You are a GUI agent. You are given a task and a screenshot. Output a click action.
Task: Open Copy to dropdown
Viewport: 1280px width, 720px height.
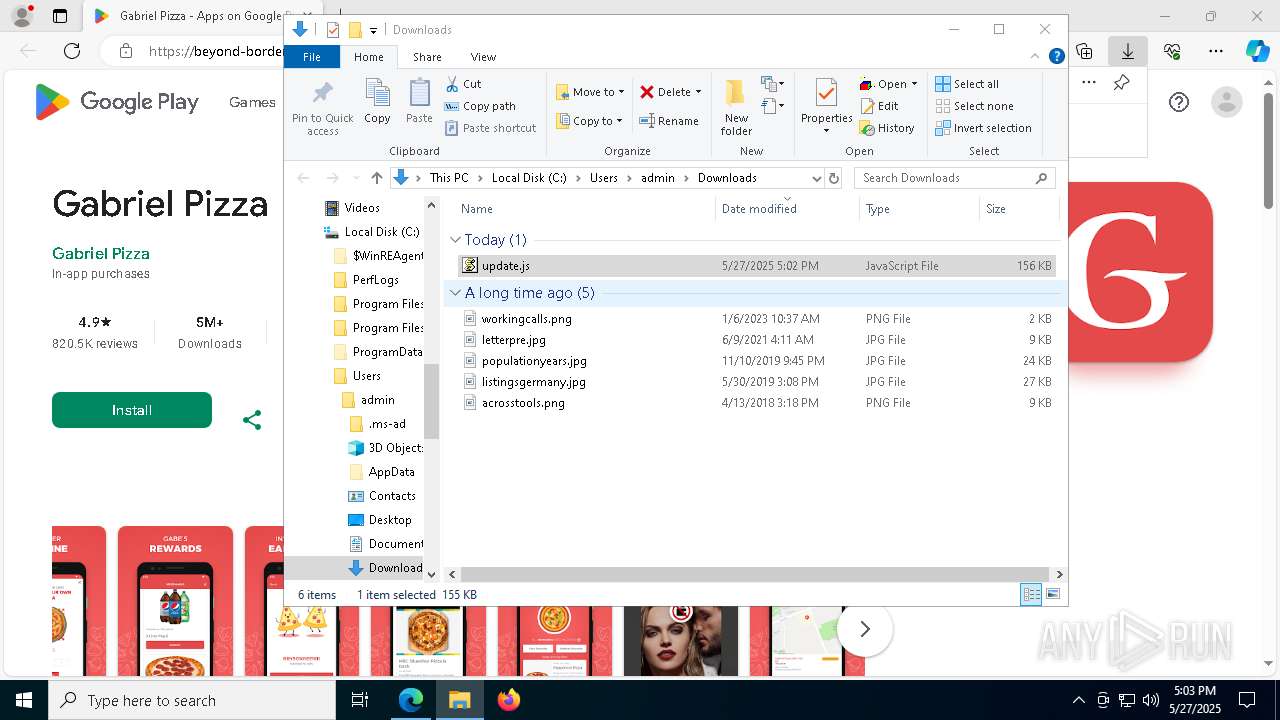tap(590, 121)
